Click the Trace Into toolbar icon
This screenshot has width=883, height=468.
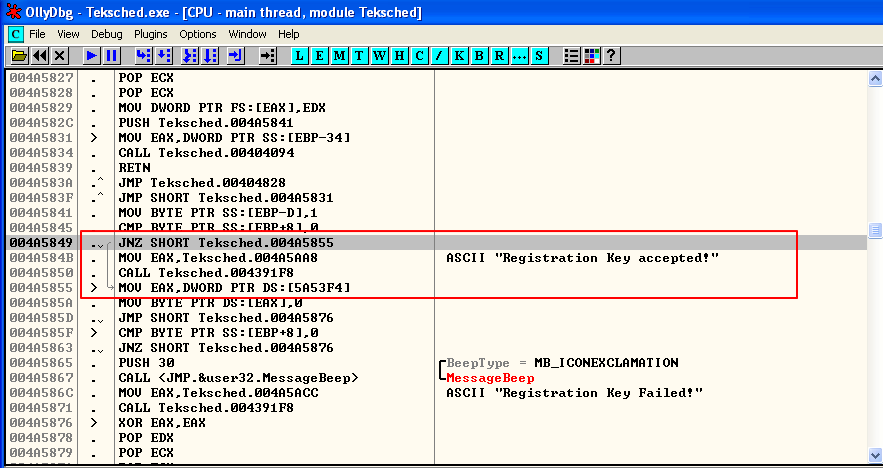pyautogui.click(x=190, y=55)
